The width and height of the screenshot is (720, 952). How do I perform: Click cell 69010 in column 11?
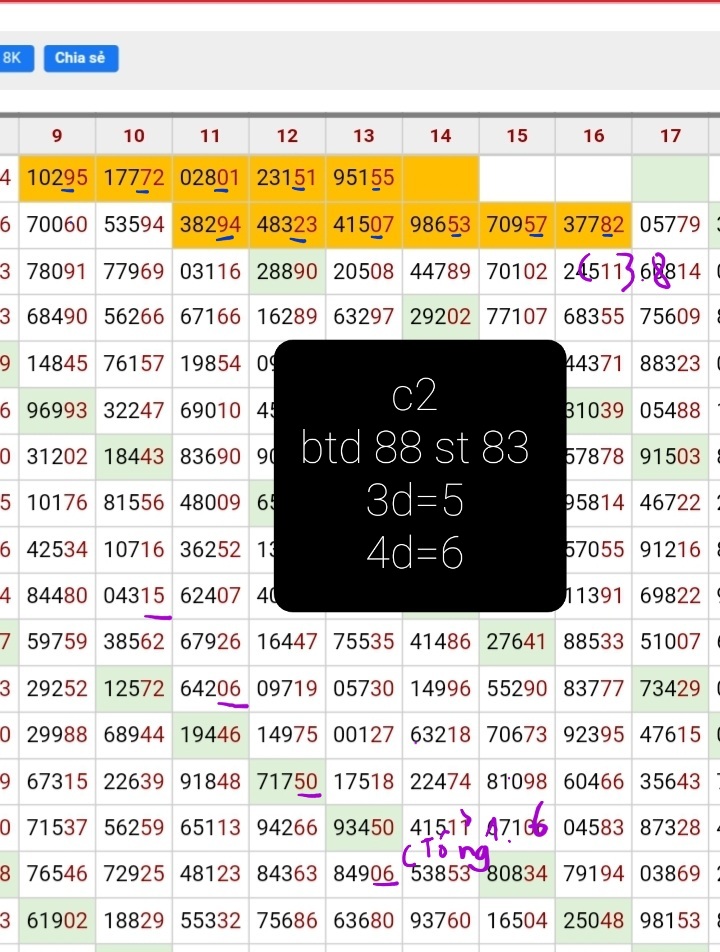pos(210,411)
